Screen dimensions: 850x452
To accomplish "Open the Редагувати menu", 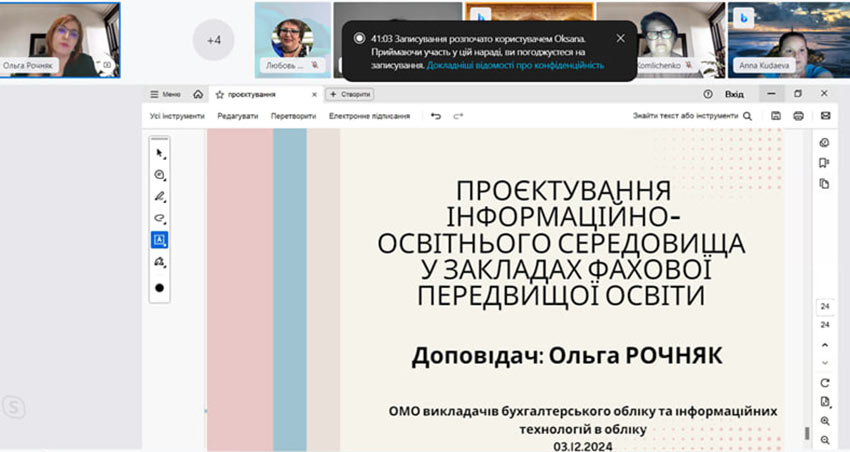I will 237,116.
